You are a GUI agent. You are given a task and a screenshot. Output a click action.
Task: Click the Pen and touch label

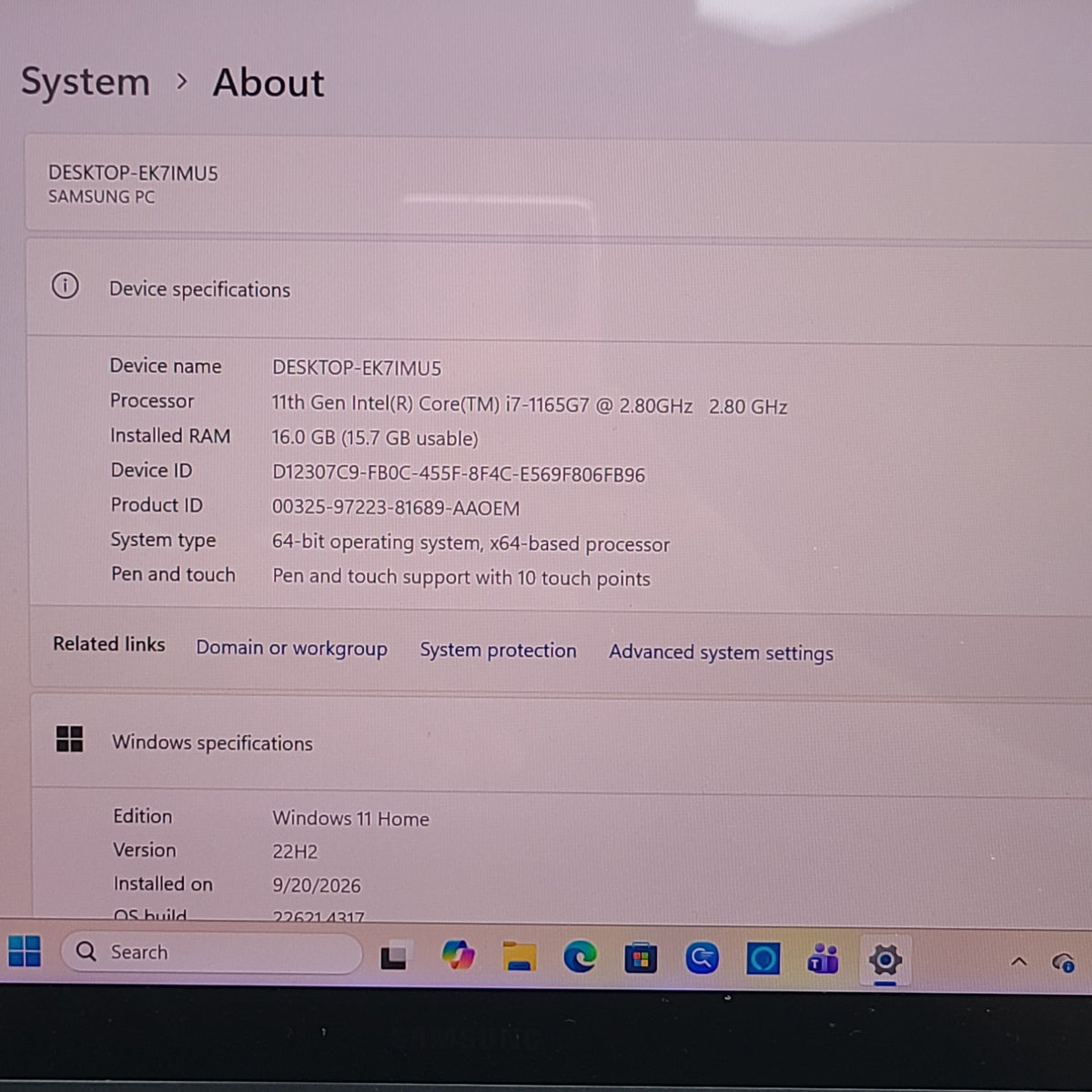[x=173, y=574]
